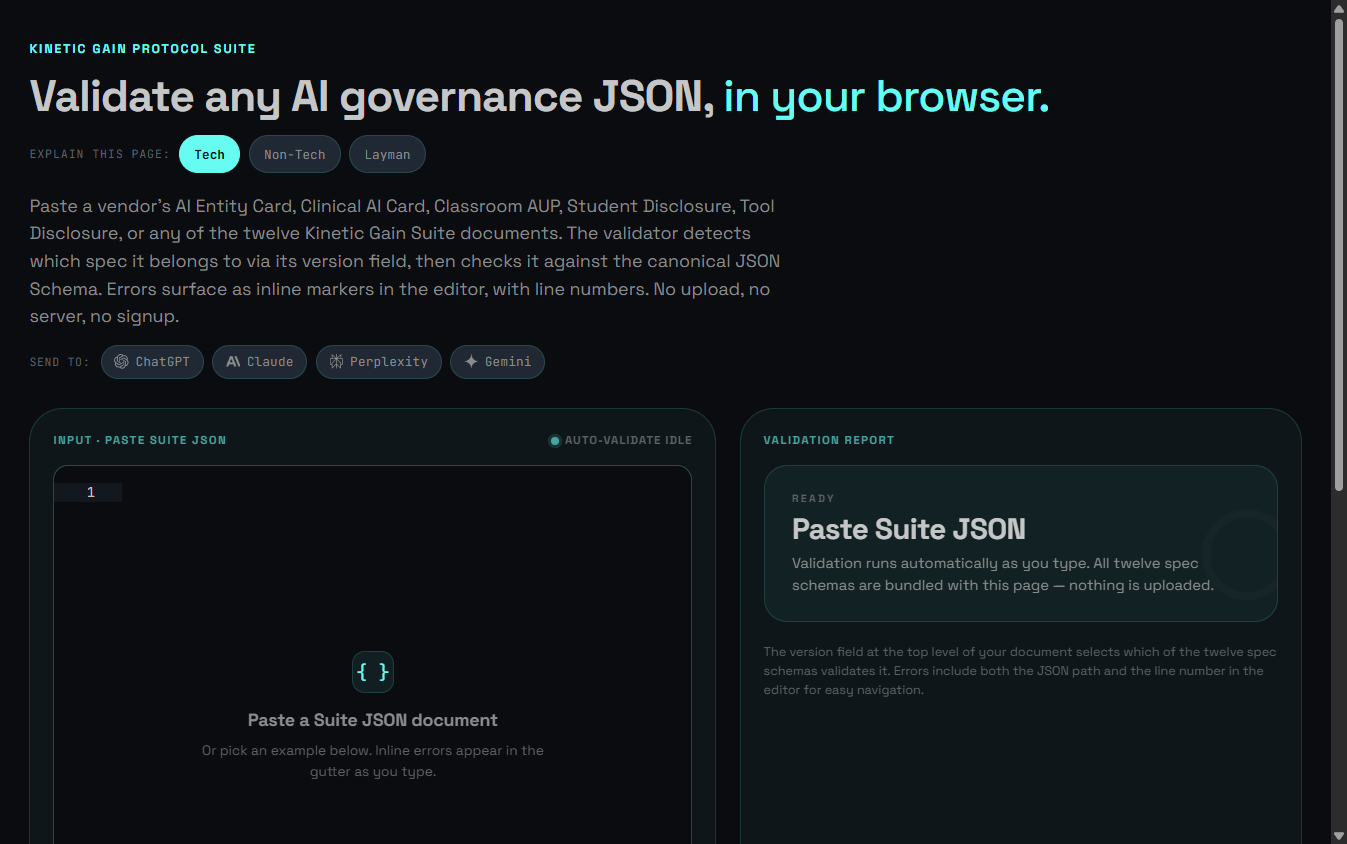
Task: Click the curly braces JSON icon
Action: click(373, 672)
